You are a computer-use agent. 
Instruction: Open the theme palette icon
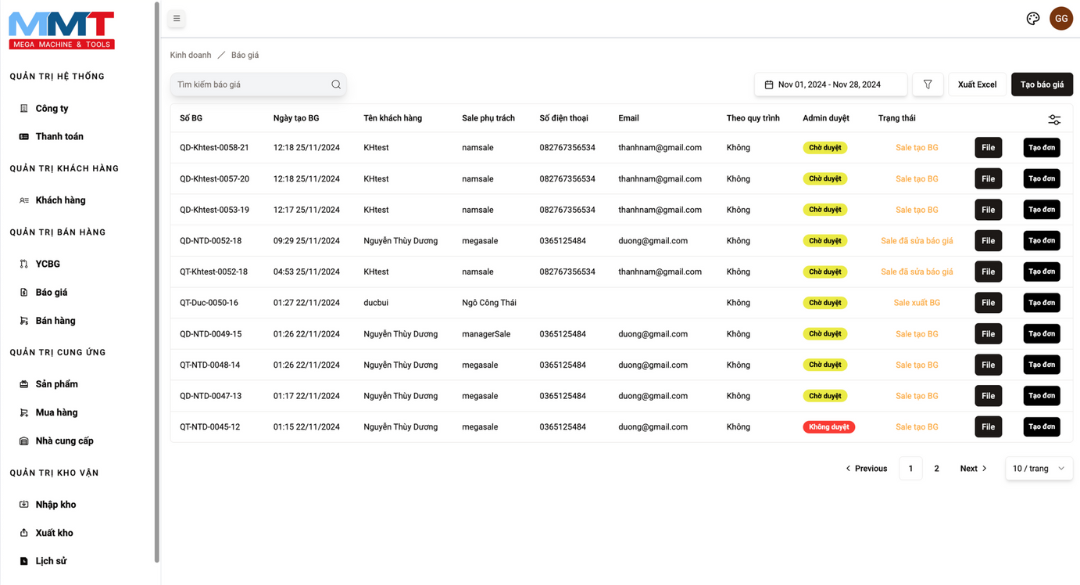(1033, 18)
